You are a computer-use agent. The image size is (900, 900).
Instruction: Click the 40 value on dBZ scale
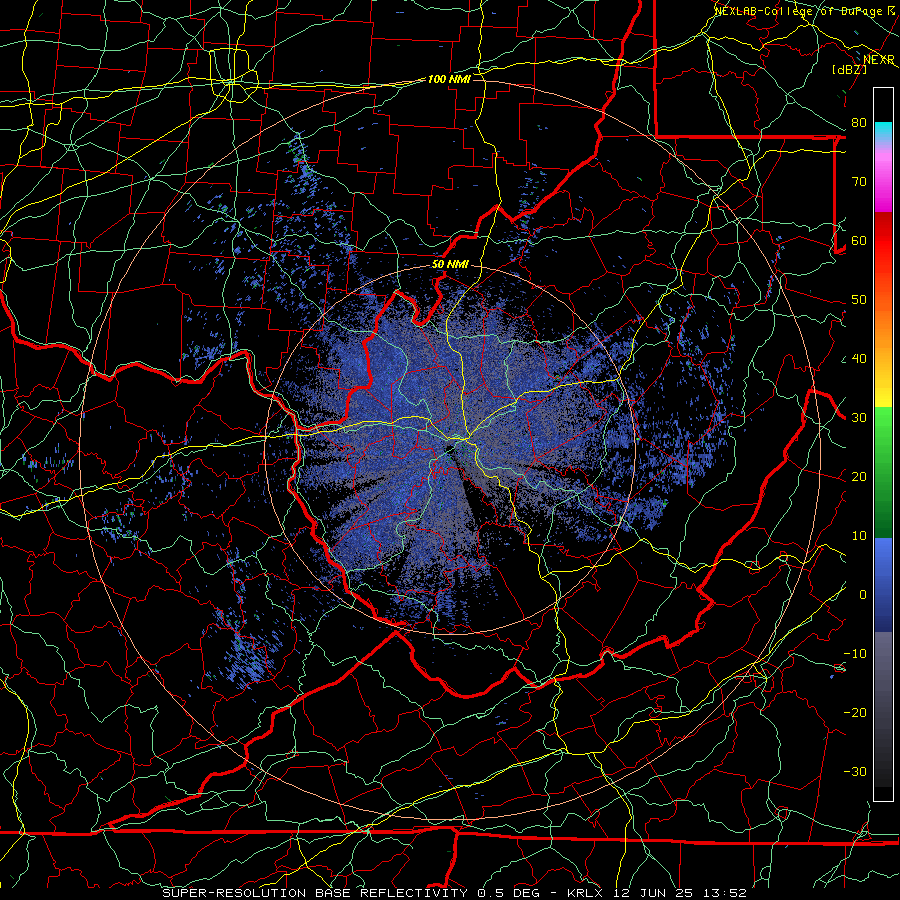[859, 359]
